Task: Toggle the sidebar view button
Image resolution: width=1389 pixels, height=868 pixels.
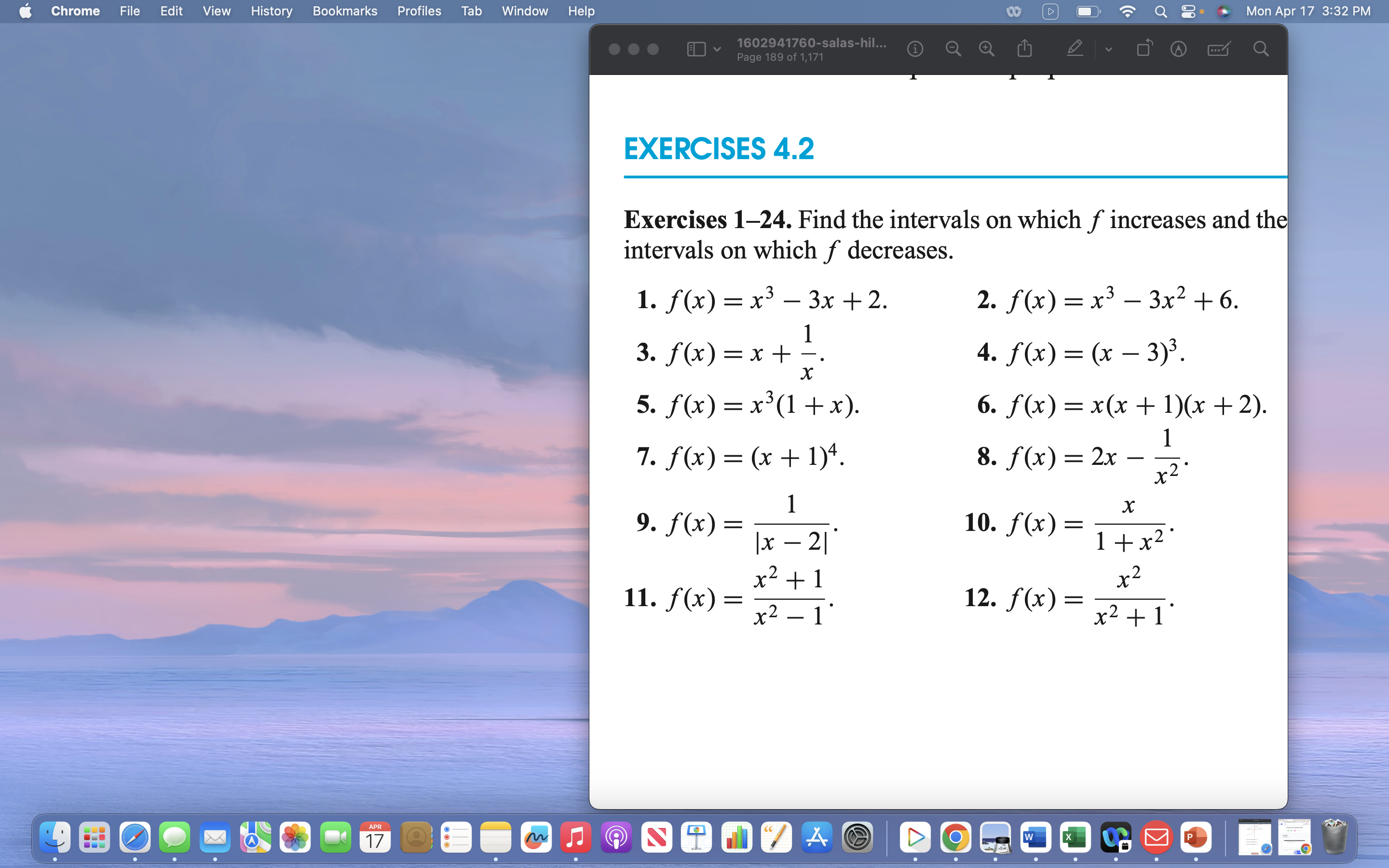Action: point(696,49)
